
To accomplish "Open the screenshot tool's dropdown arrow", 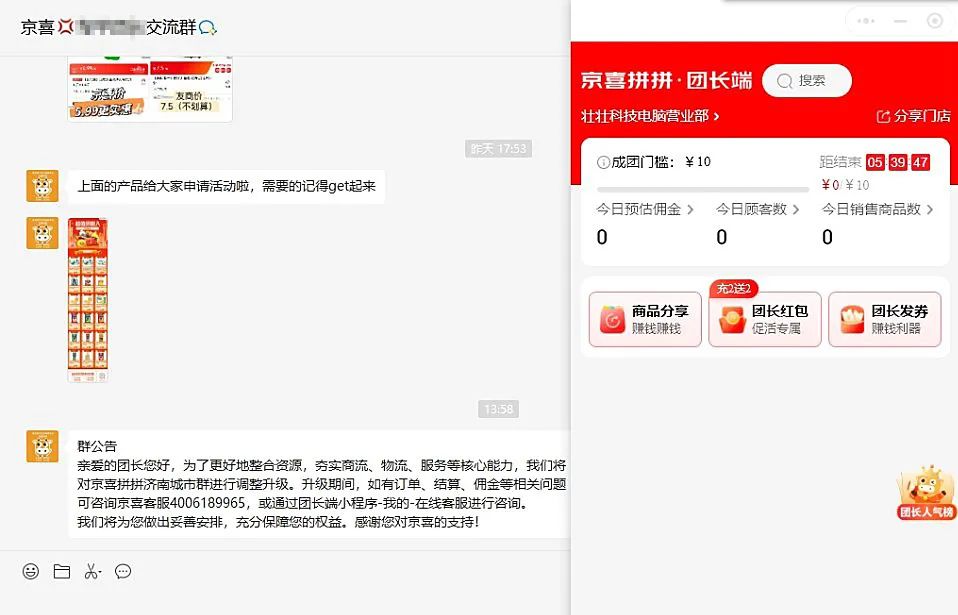I will click(100, 570).
